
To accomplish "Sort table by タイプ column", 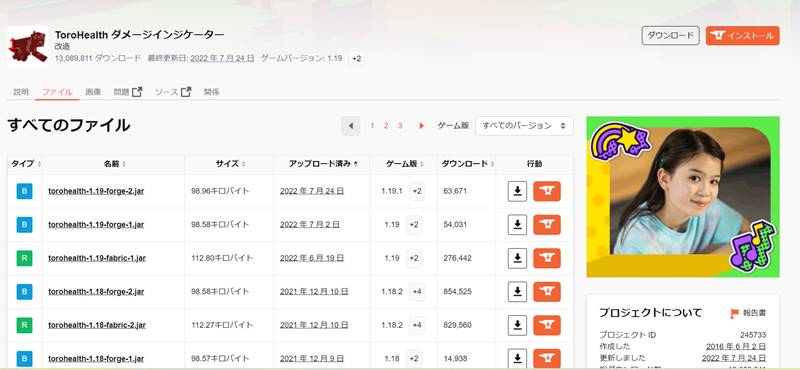I will pos(26,164).
